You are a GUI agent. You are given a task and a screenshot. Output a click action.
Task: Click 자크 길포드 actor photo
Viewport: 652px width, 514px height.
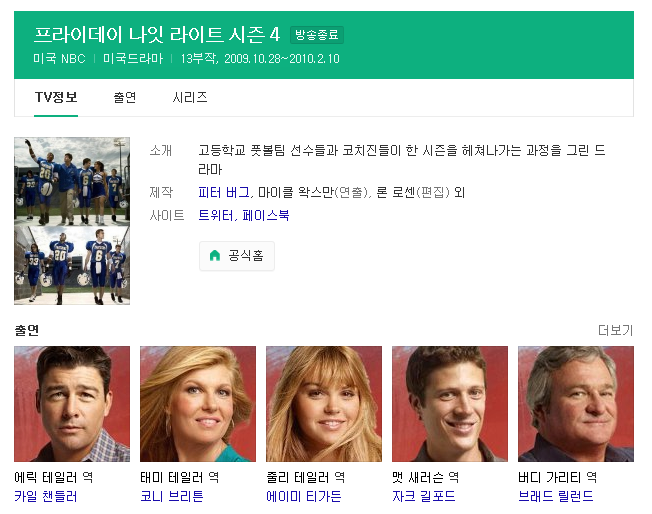click(450, 404)
